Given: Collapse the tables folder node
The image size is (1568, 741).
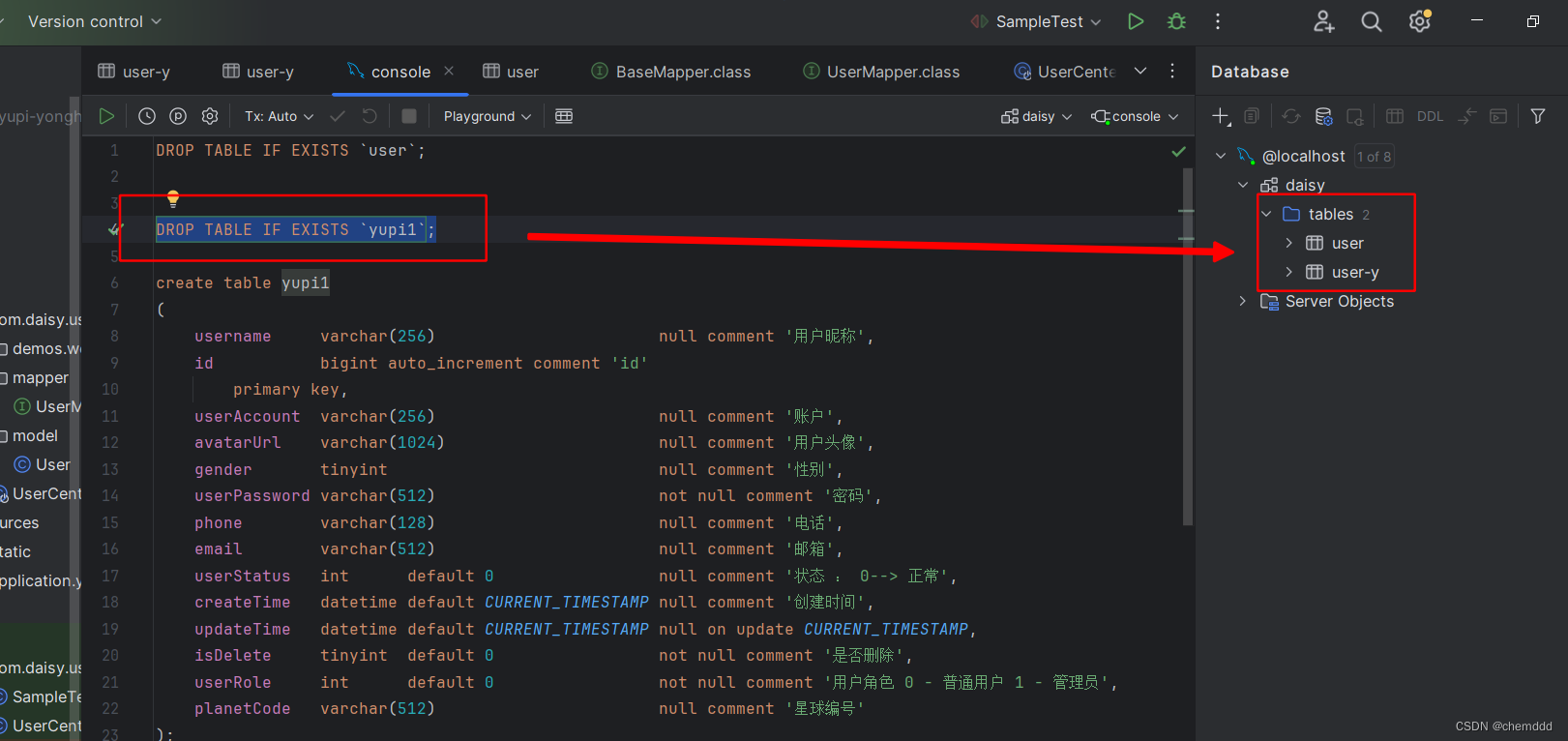Looking at the screenshot, I should 1266,214.
